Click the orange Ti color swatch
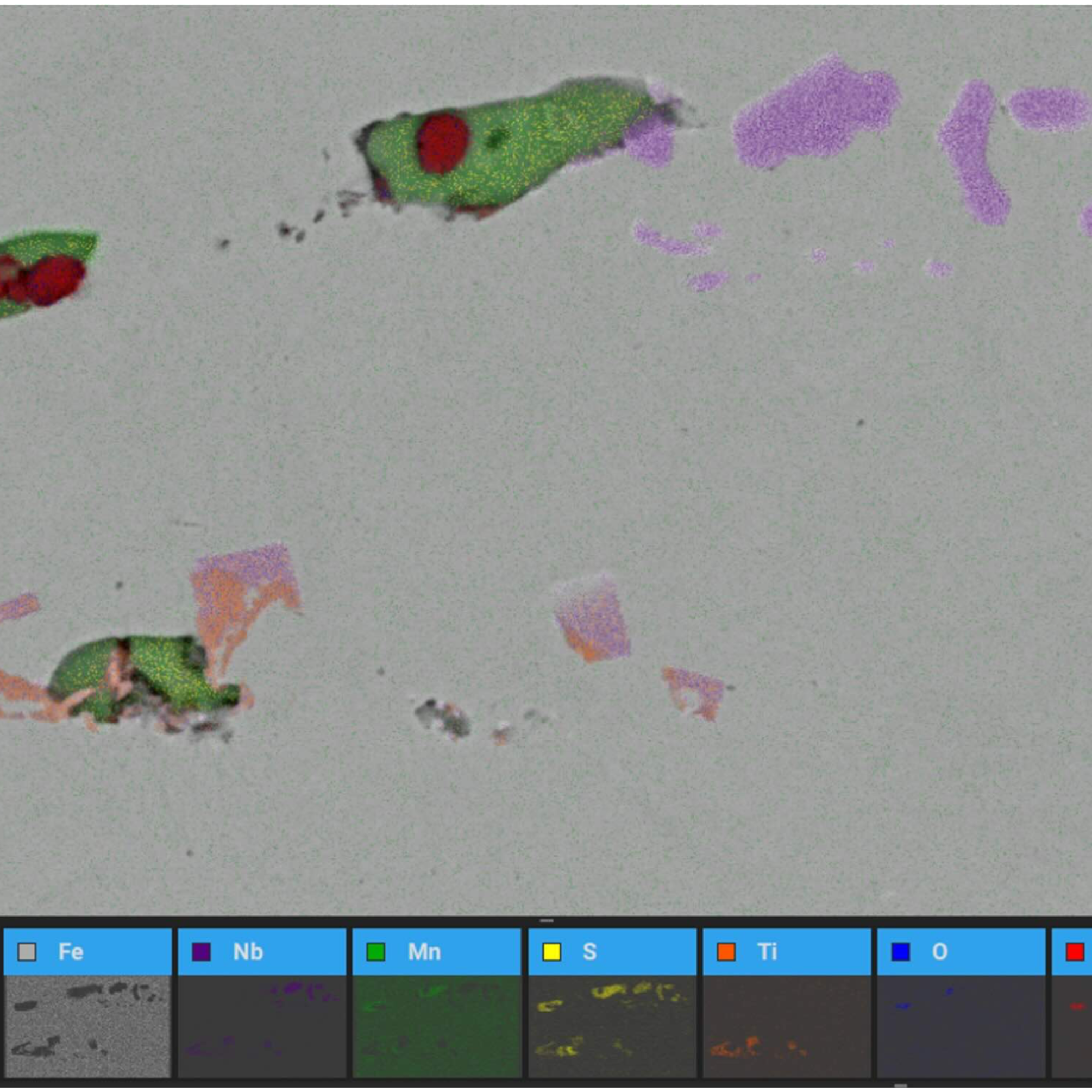The height and width of the screenshot is (1092, 1092). click(726, 952)
